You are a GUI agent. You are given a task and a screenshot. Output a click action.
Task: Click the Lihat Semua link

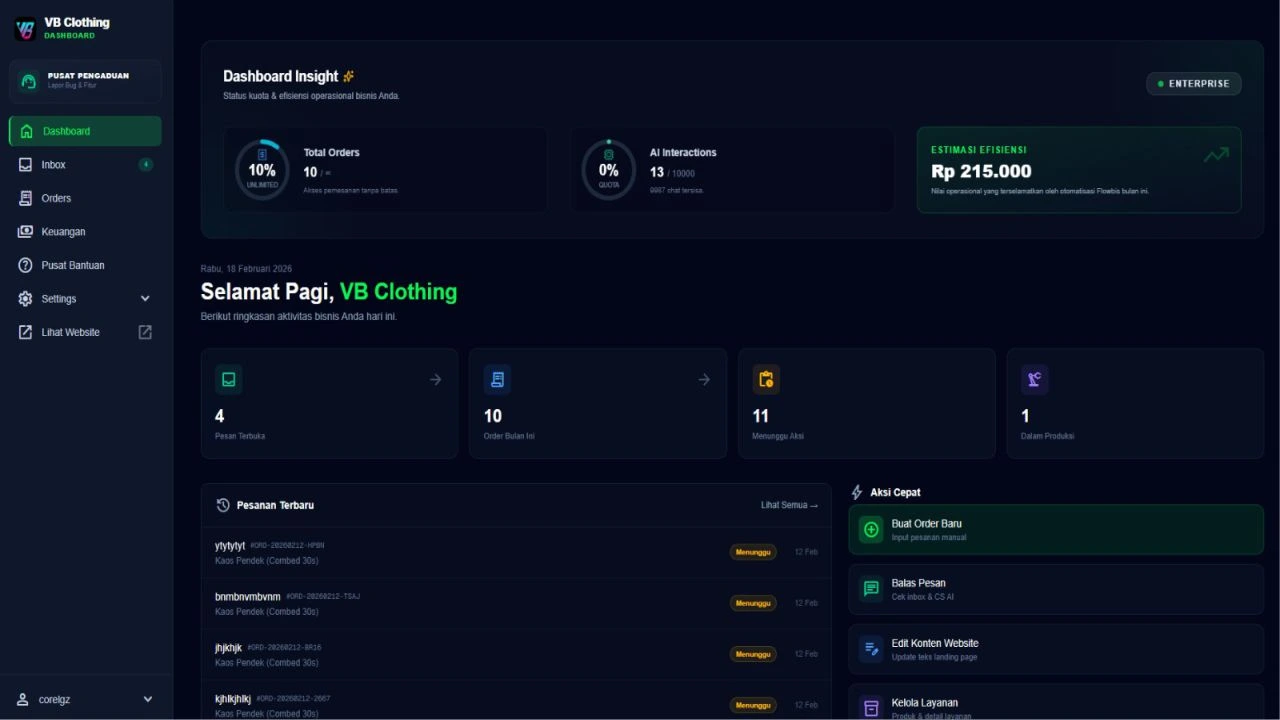[789, 505]
